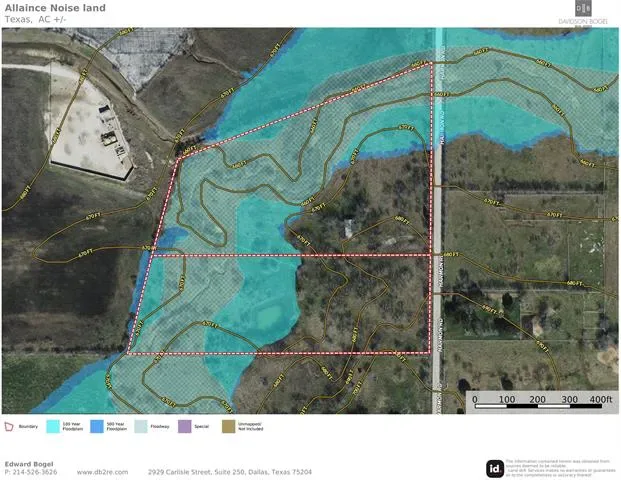Select the Special purple legend swatch

click(184, 425)
